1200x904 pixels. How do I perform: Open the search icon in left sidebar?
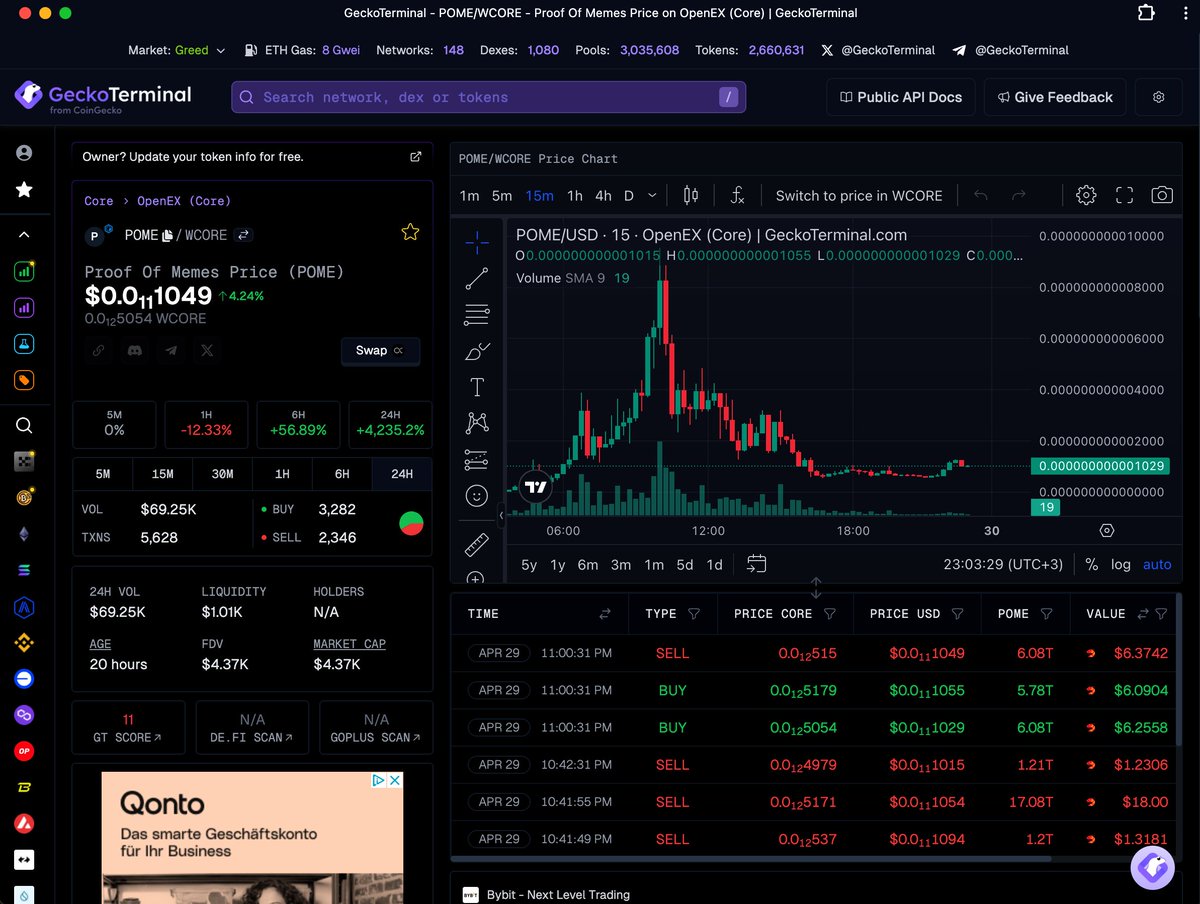(24, 425)
